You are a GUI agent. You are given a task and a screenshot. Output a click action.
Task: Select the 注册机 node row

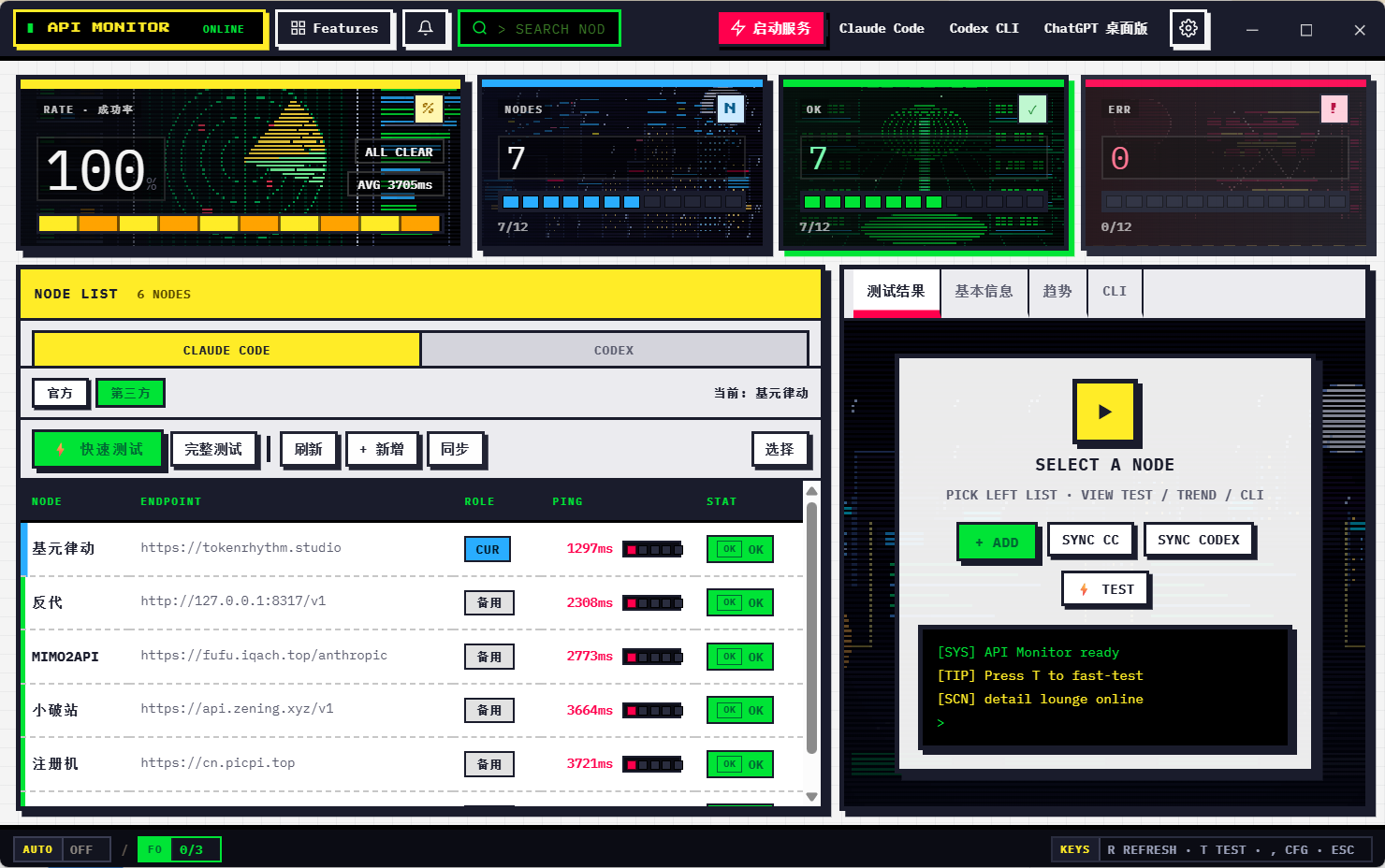[x=412, y=764]
